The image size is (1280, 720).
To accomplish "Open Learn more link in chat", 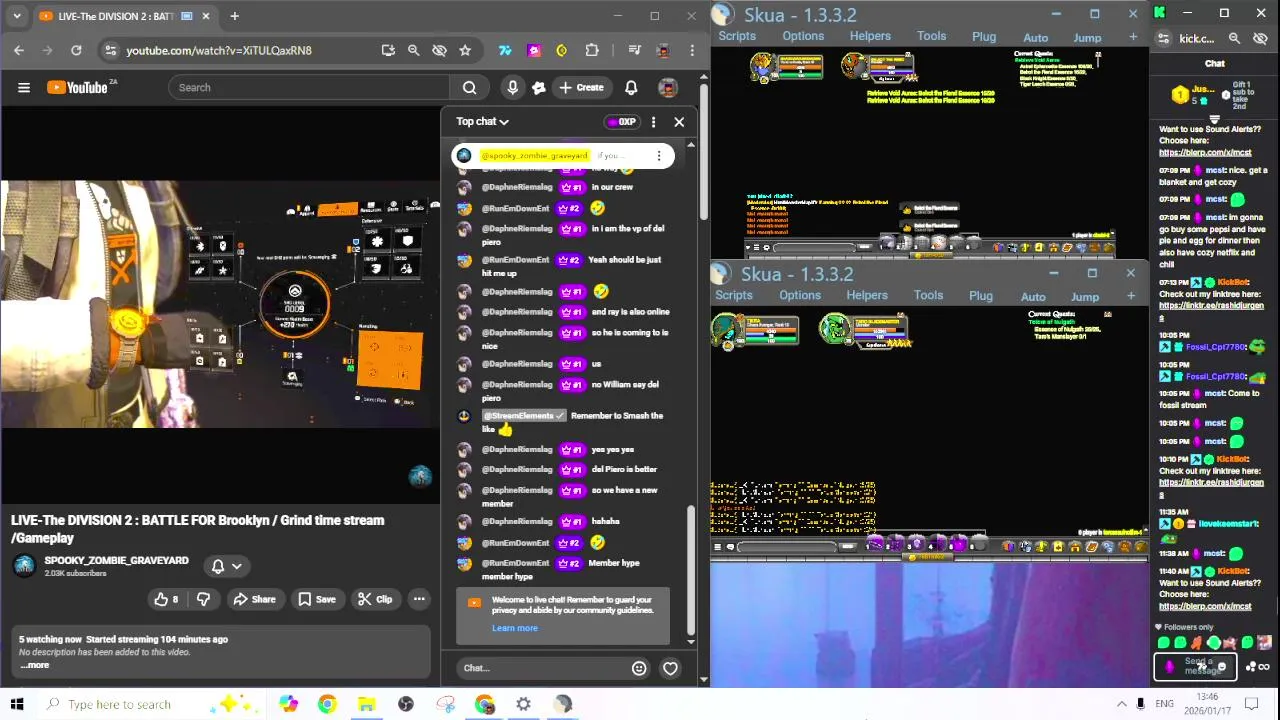I will click(514, 628).
